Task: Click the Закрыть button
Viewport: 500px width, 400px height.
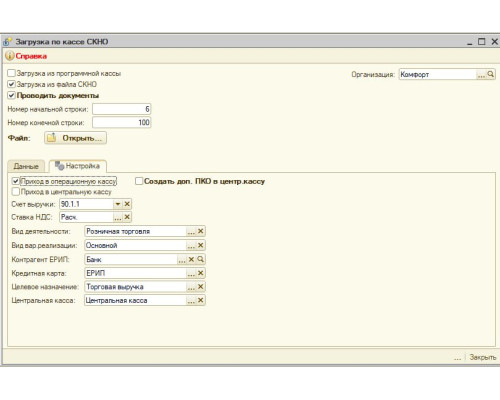Action: (482, 357)
